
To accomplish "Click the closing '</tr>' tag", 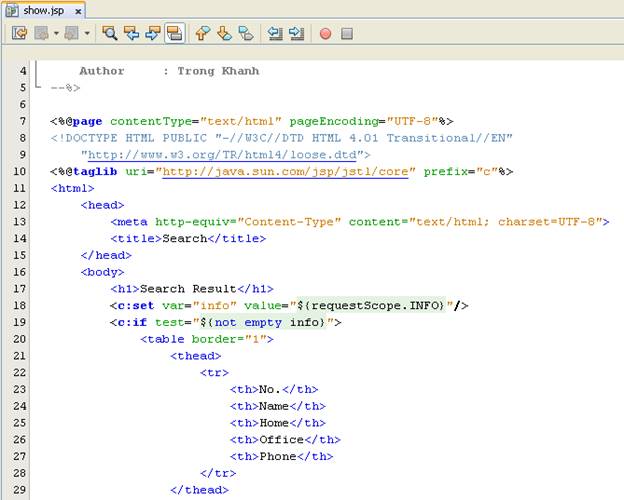I will tap(218, 473).
